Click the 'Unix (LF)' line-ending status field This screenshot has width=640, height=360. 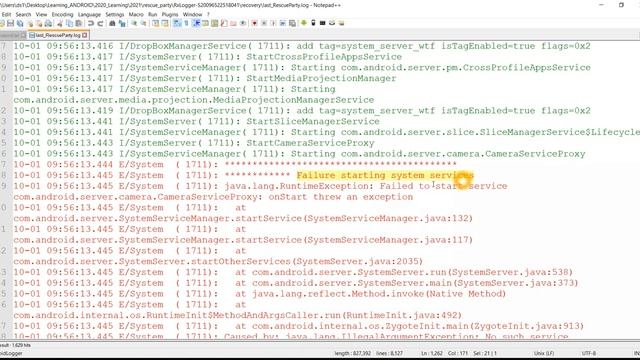[x=544, y=353]
